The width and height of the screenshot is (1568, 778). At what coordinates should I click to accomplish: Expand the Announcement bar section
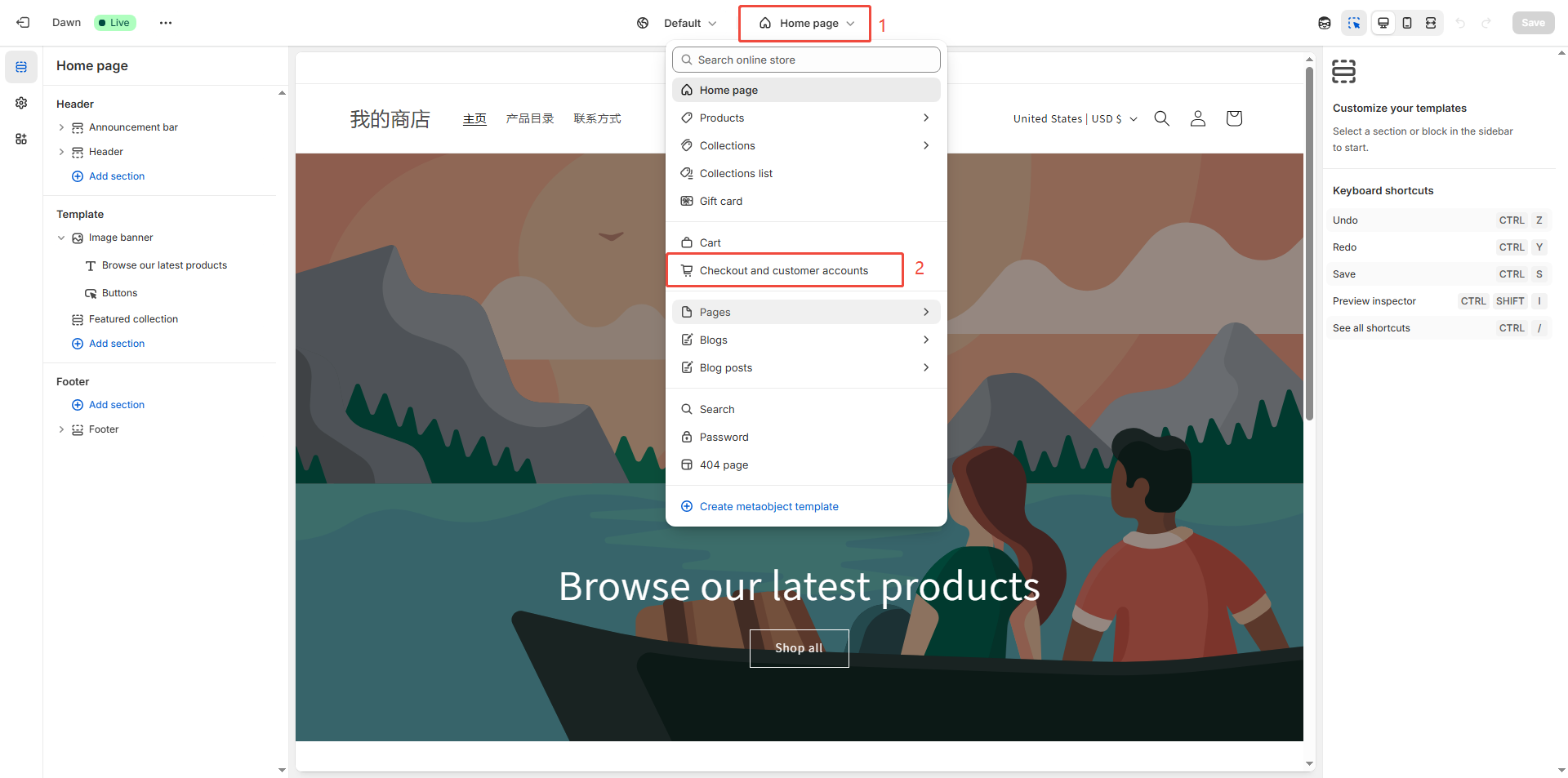(61, 127)
